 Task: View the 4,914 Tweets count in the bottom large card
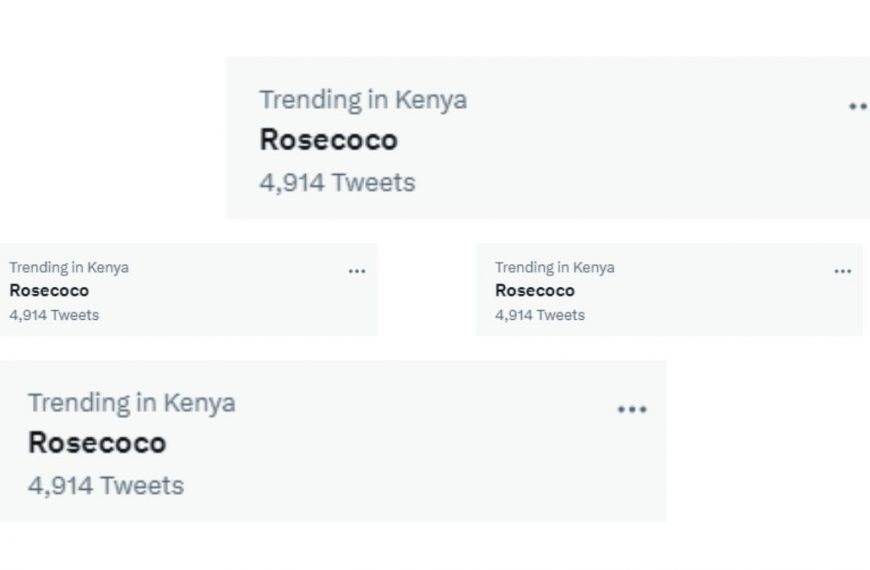click(106, 486)
